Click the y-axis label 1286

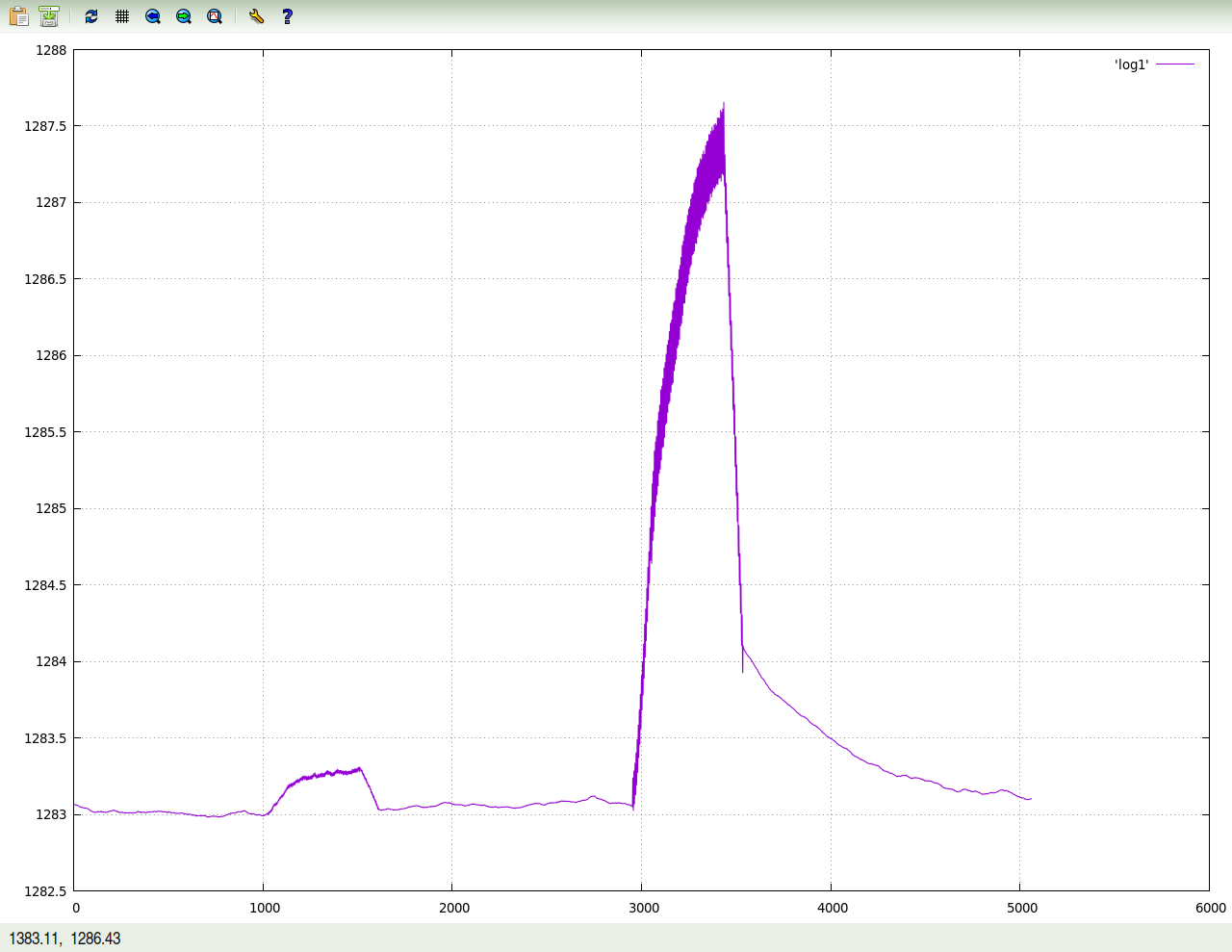(x=51, y=355)
